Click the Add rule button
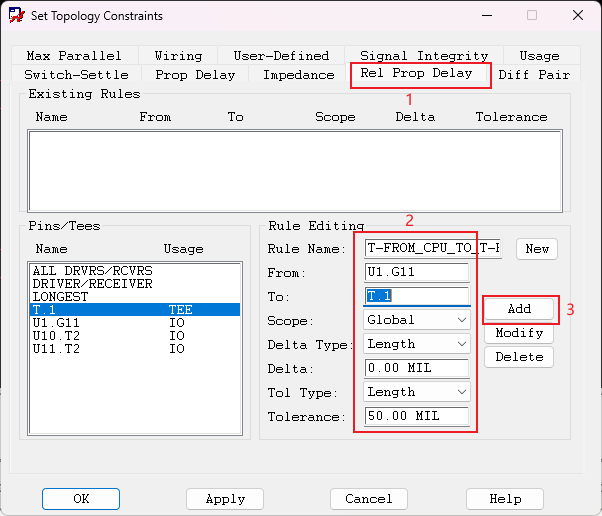 pos(519,309)
